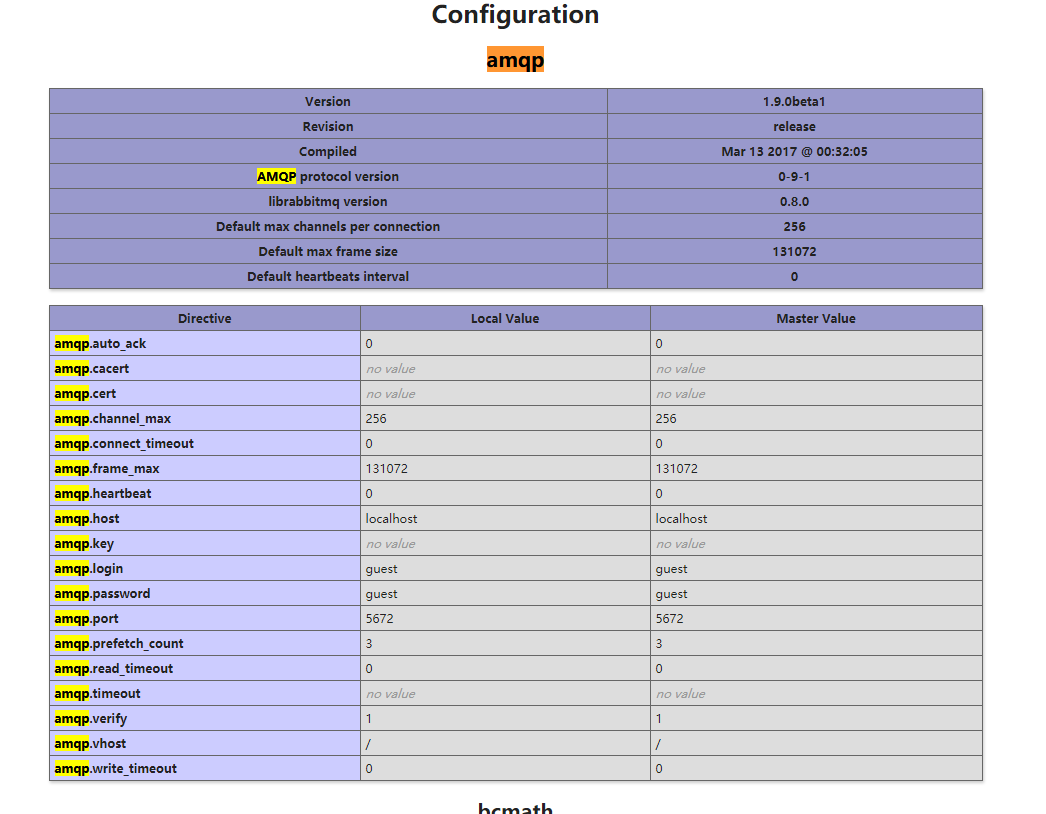Select the amqp.channel_max directive
The height and width of the screenshot is (814, 1046).
tap(112, 419)
